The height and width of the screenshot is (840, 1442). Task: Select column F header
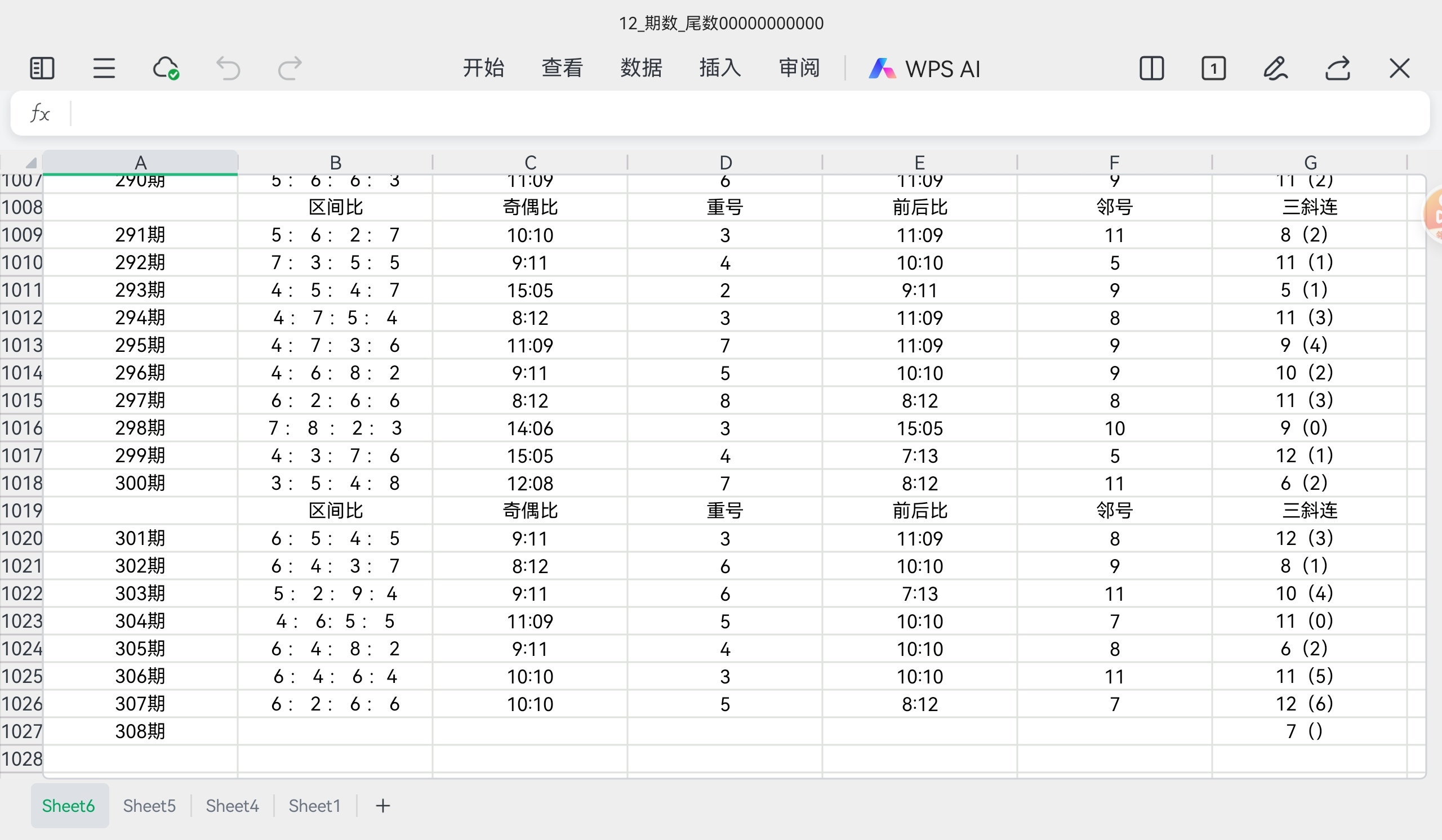point(1115,162)
